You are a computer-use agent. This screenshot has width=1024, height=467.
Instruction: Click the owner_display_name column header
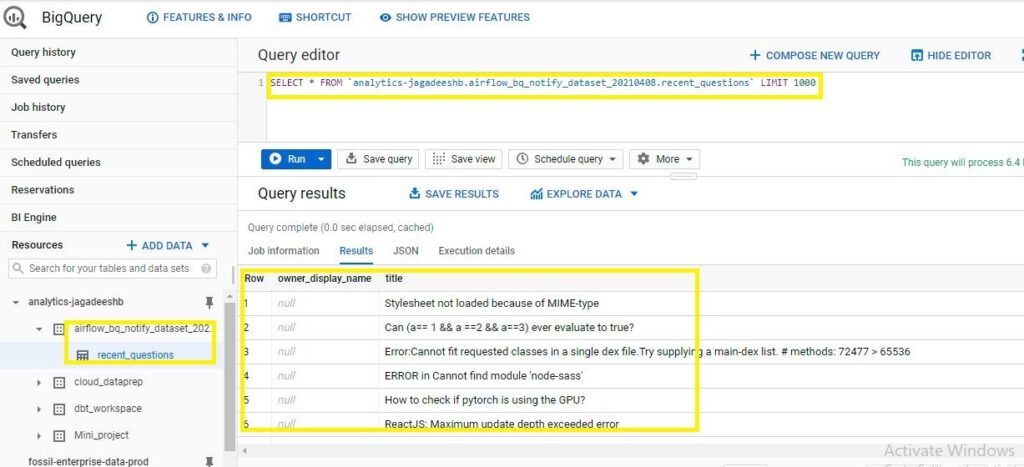pos(325,278)
